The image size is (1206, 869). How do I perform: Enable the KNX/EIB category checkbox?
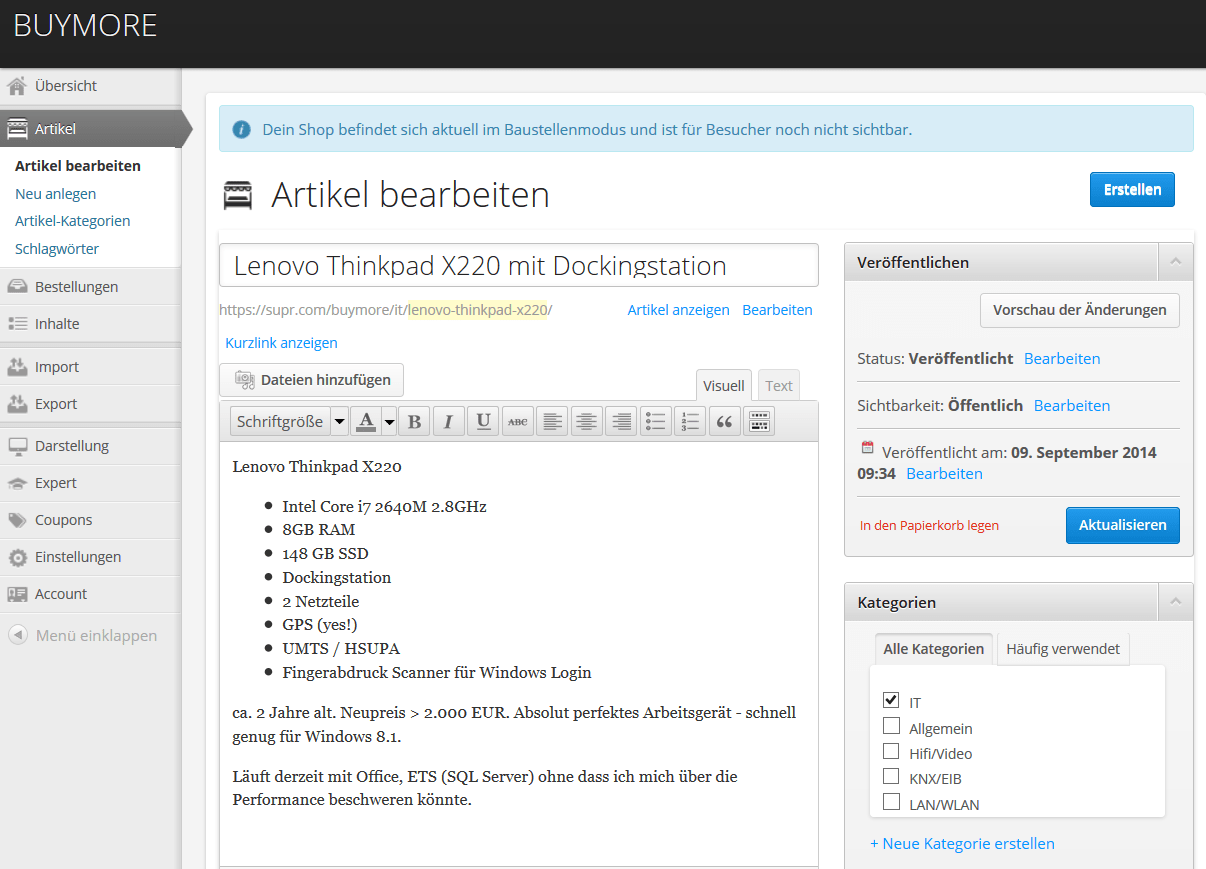pos(891,776)
